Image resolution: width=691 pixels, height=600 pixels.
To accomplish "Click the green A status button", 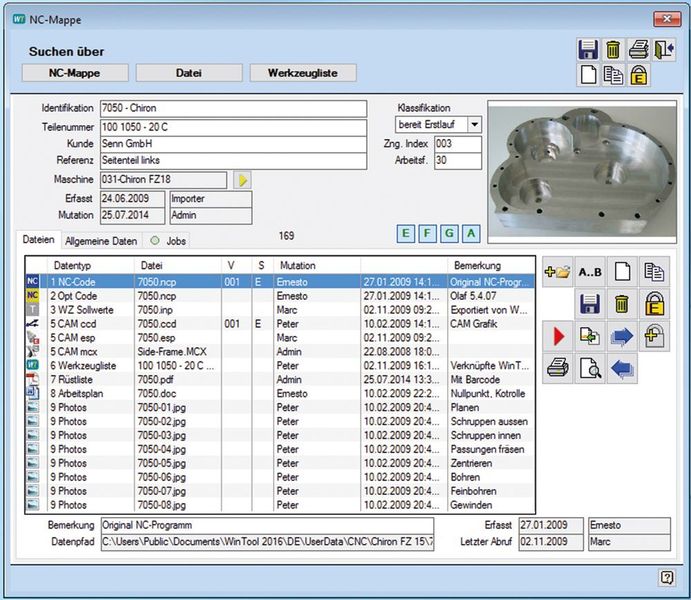I will click(471, 233).
